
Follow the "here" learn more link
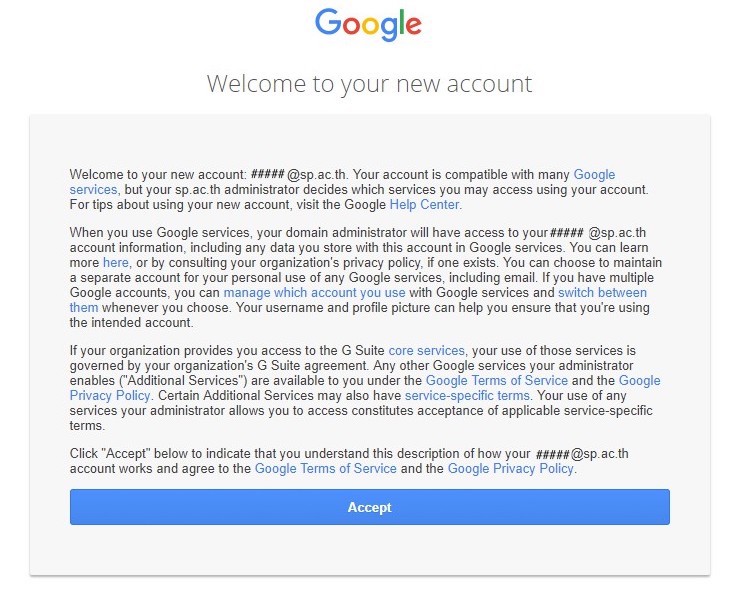pos(116,263)
